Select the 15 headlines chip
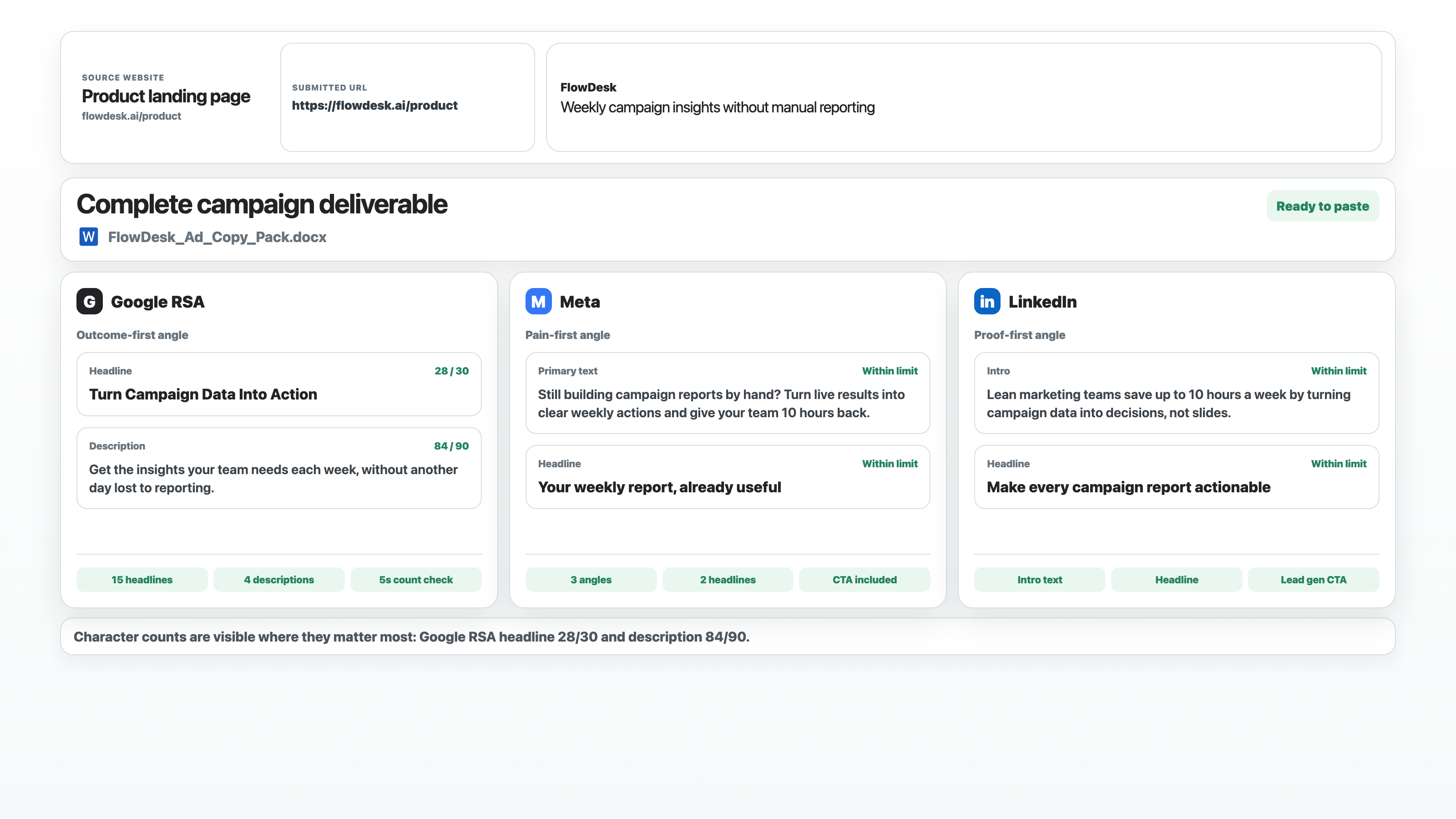 (x=142, y=579)
